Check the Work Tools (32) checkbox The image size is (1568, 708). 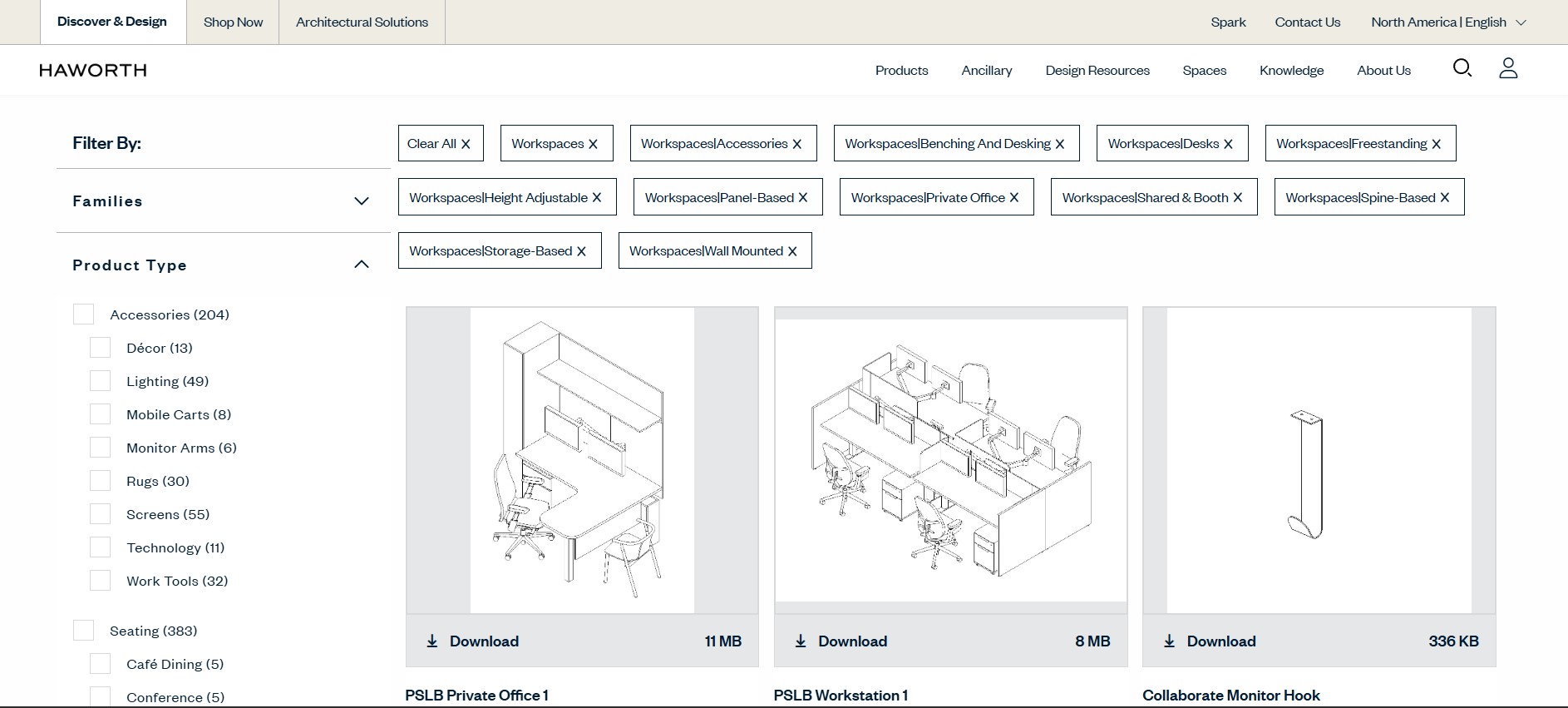(x=100, y=580)
